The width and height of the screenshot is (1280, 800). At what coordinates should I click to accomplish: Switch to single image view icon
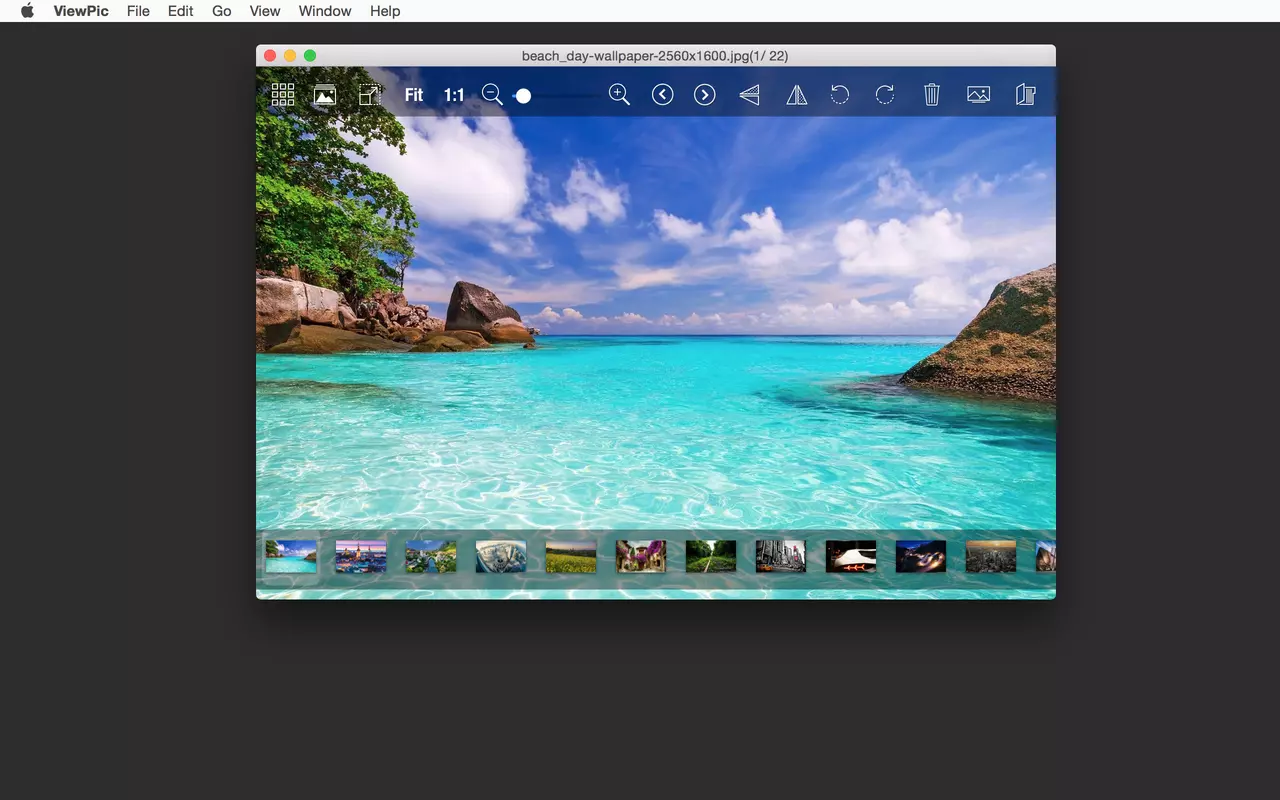324,95
